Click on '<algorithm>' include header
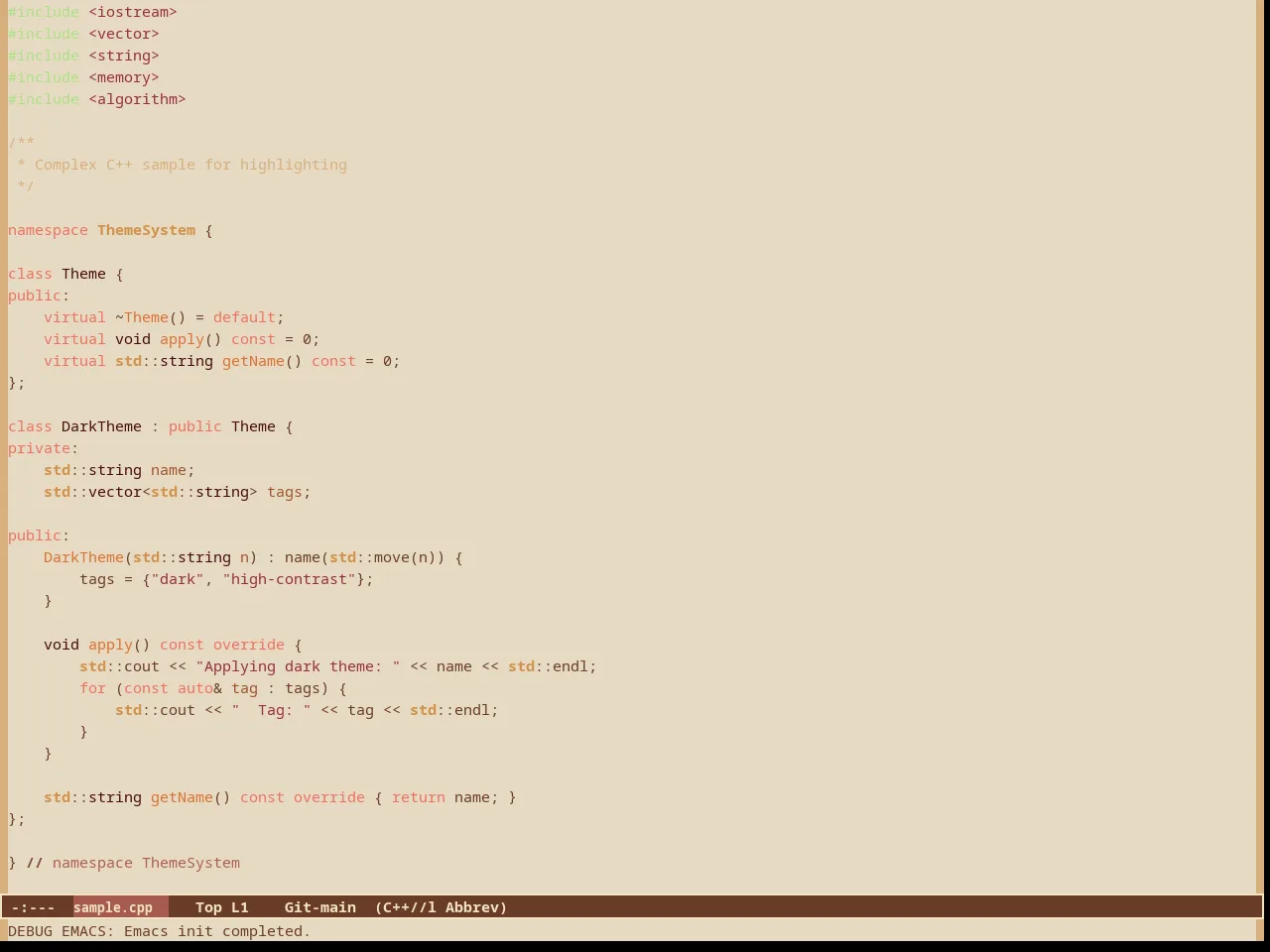Image resolution: width=1270 pixels, height=952 pixels. coord(137,99)
